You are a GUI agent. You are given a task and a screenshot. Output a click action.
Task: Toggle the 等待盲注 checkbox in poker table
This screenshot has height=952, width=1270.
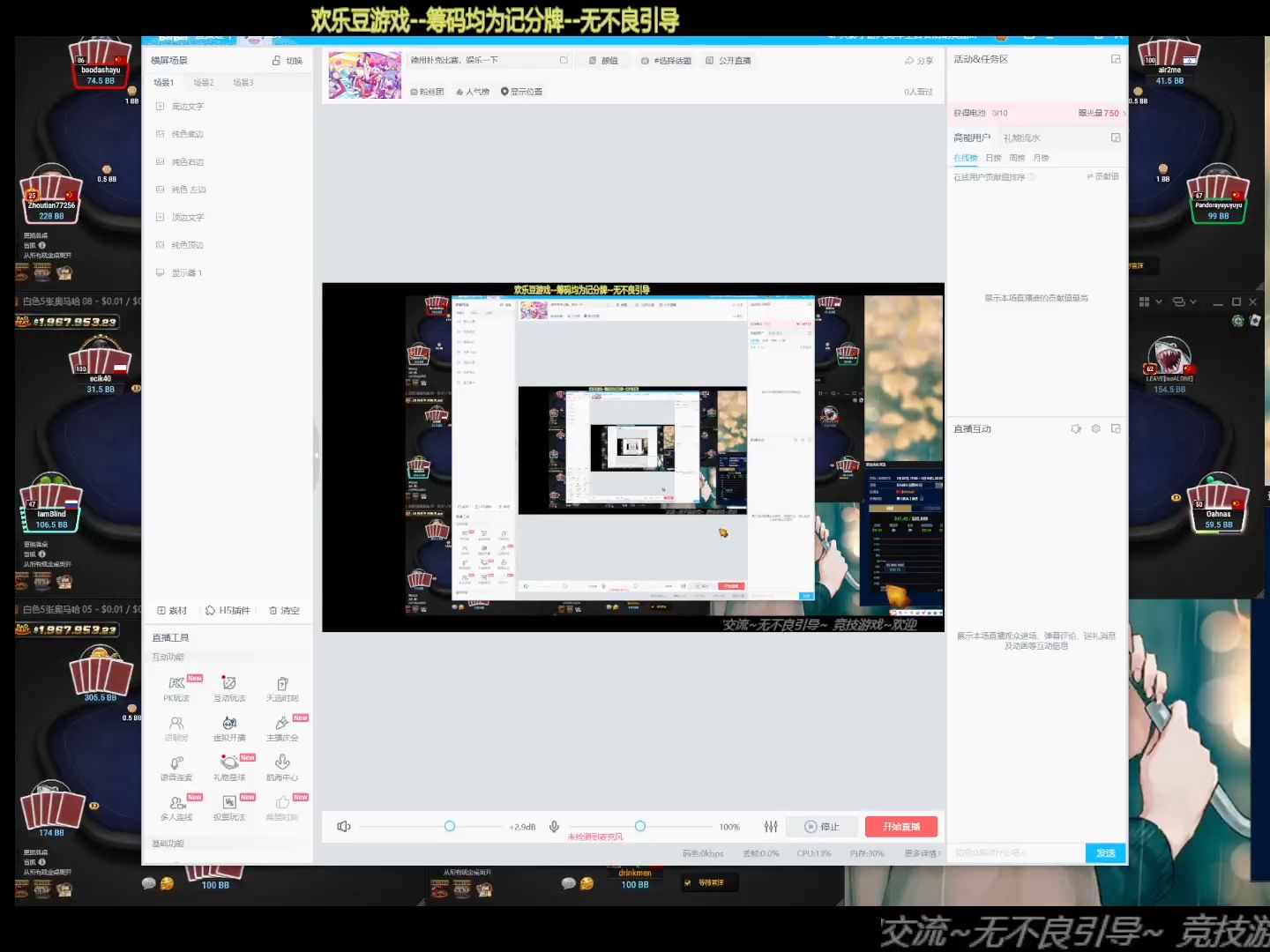pyautogui.click(x=688, y=882)
